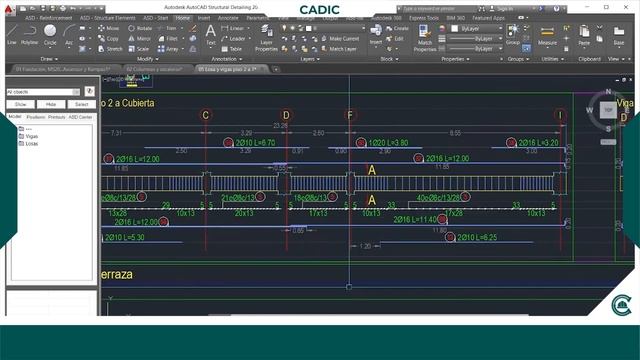Activate the Mirror command
The height and width of the screenshot is (360, 640).
coord(140,38)
